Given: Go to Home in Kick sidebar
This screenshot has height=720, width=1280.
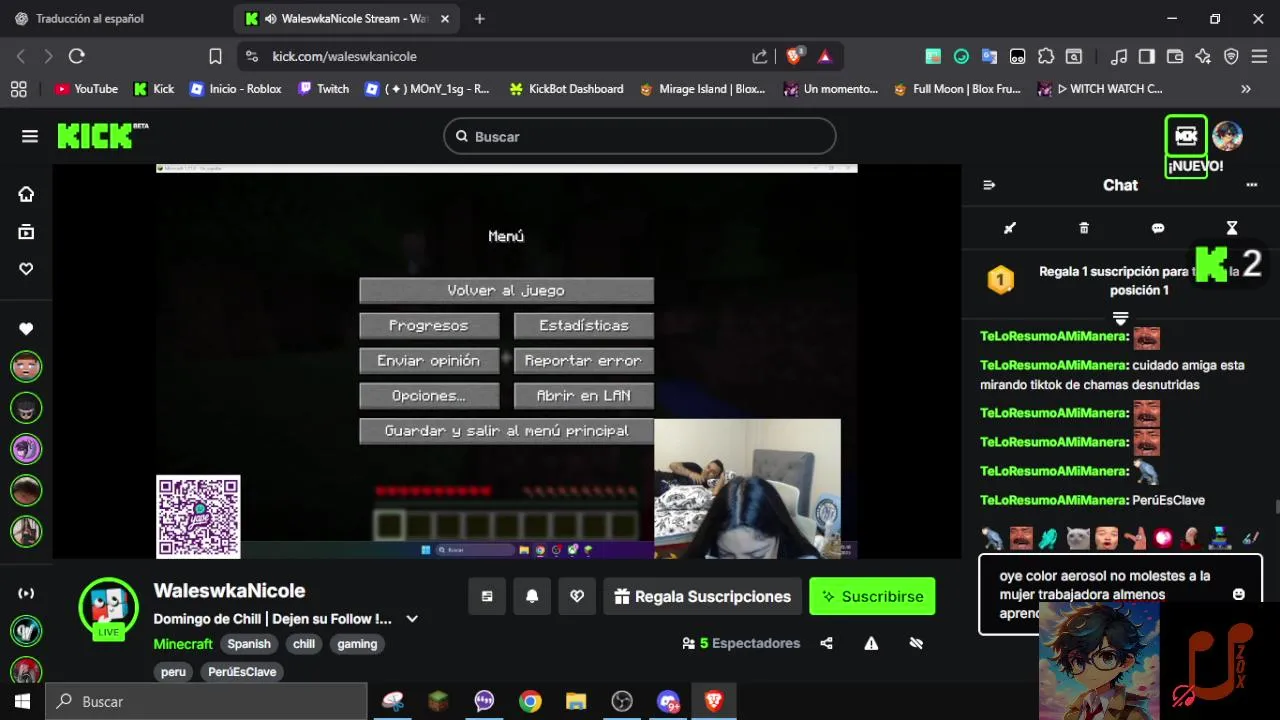Looking at the screenshot, I should 26,194.
